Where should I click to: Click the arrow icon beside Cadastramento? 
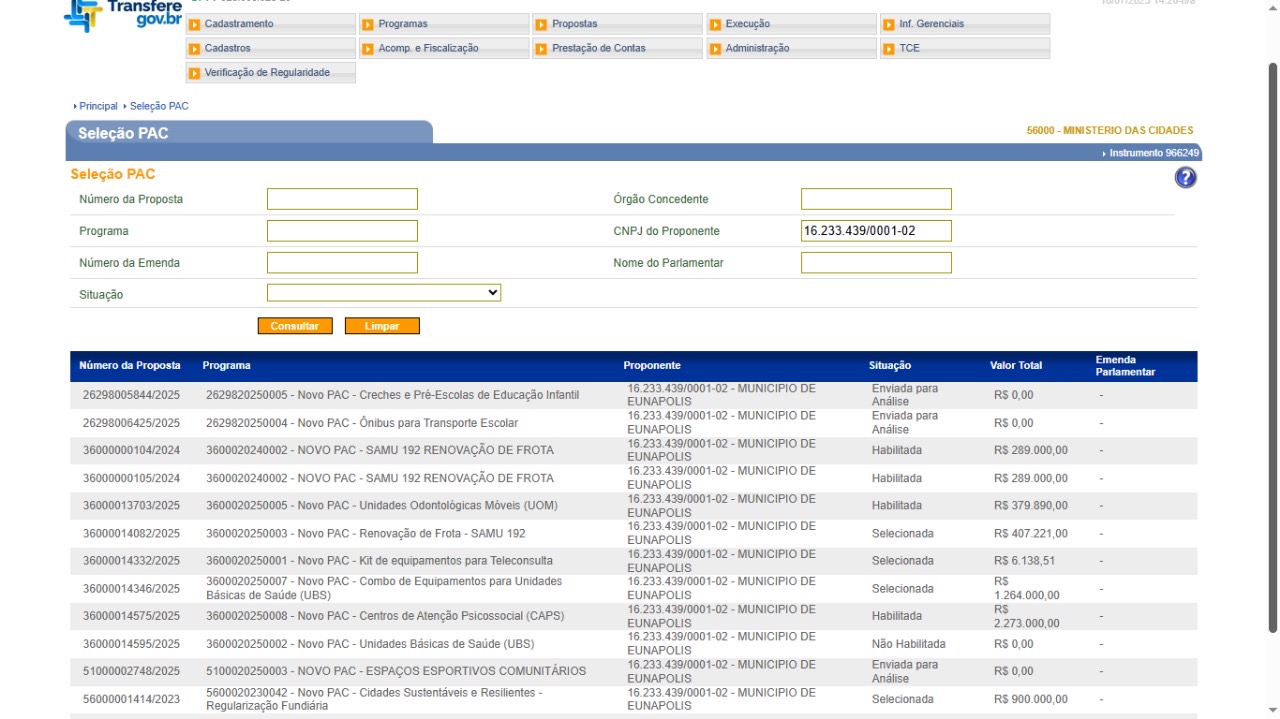[x=195, y=24]
